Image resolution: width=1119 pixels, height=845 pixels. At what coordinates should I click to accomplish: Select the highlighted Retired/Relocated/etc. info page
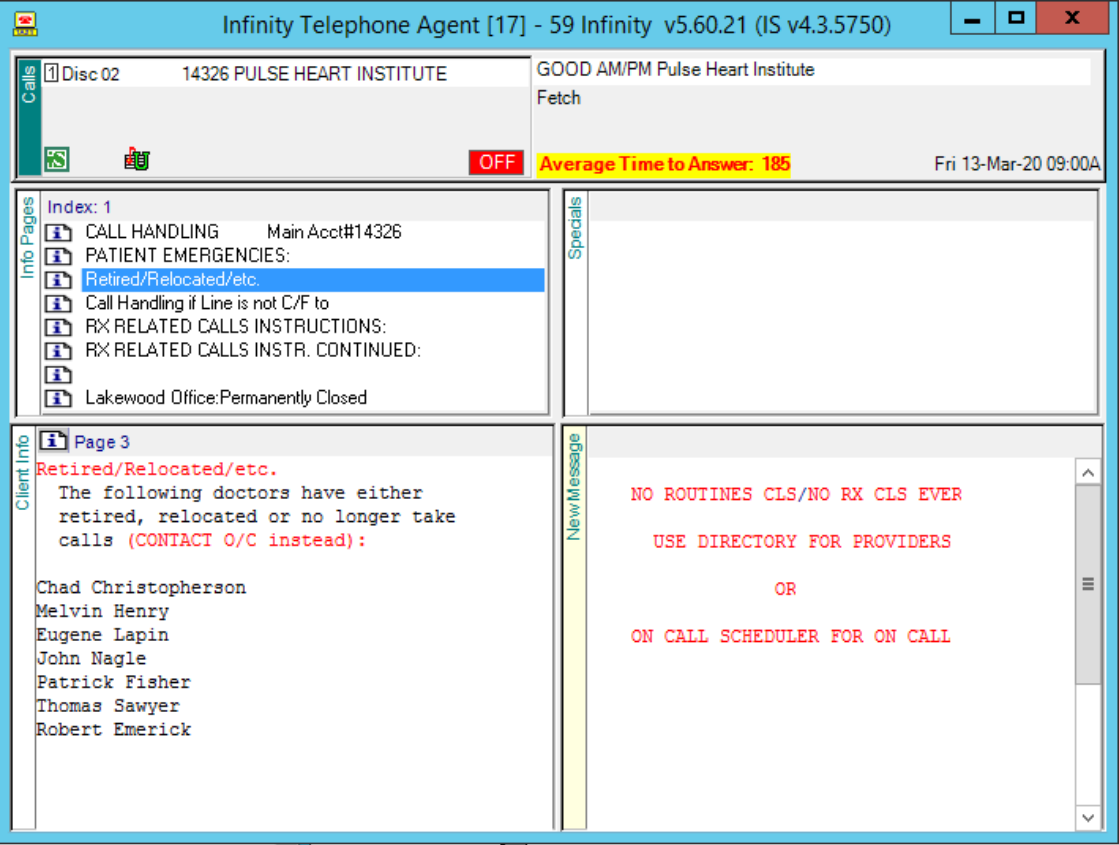pyautogui.click(x=313, y=279)
